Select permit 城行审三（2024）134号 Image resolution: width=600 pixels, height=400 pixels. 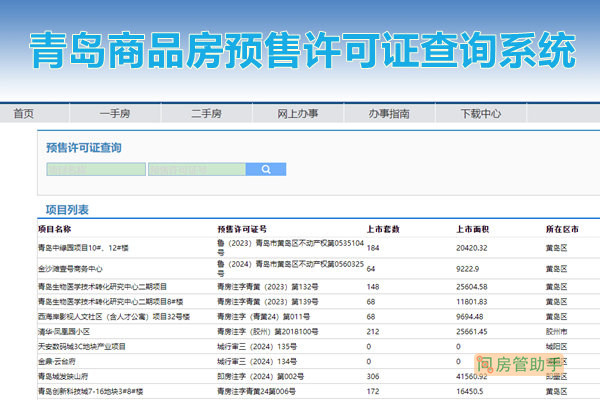point(257,361)
